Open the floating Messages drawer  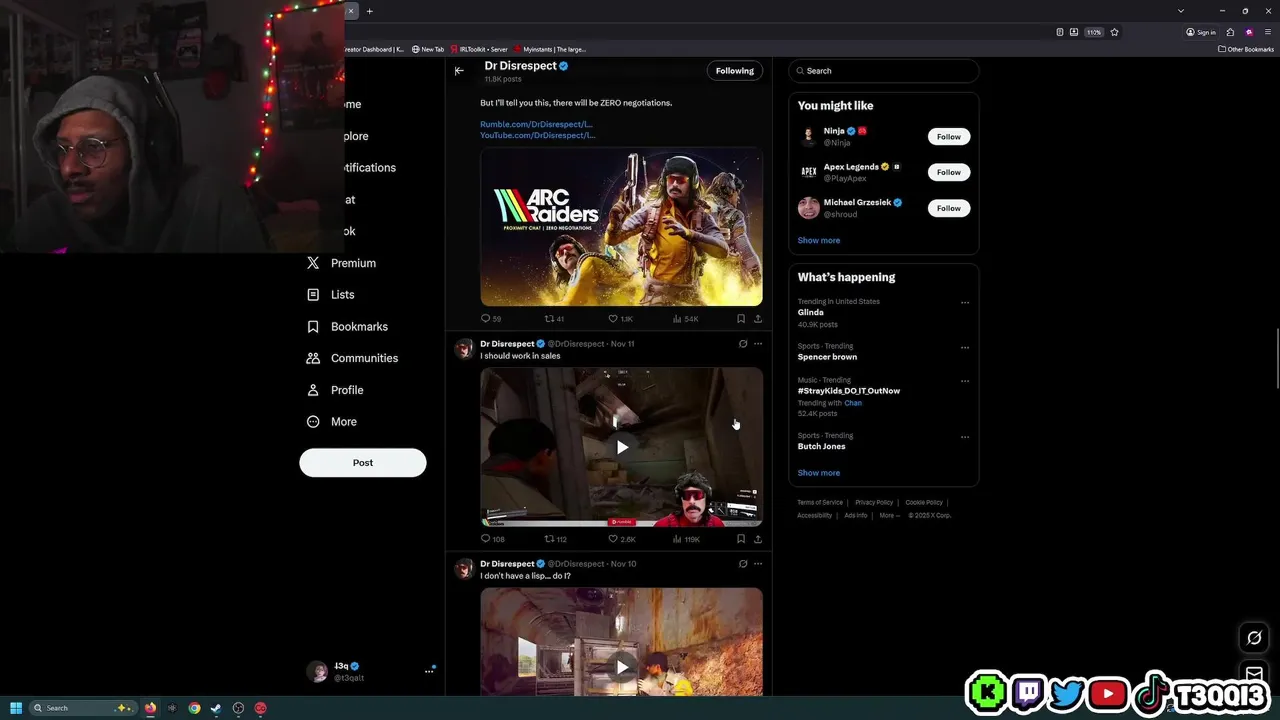click(1254, 674)
